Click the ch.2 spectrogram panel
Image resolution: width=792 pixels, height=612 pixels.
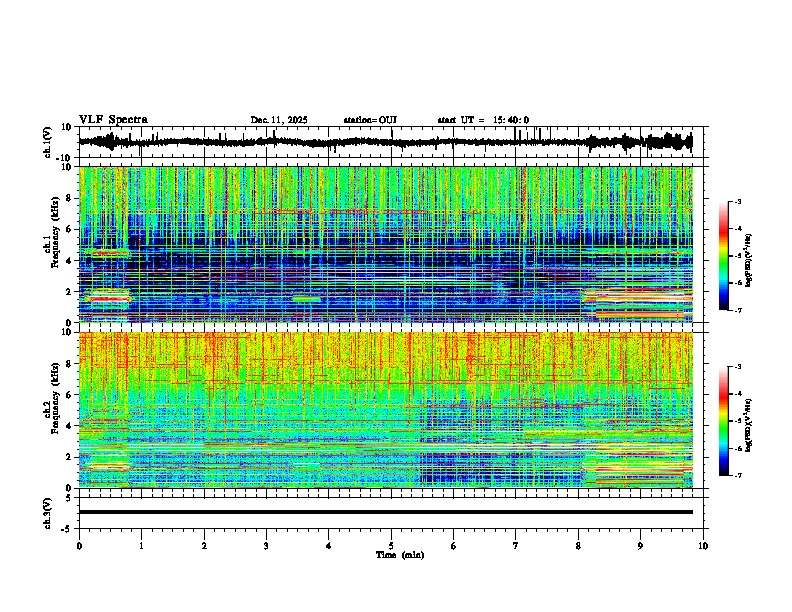click(386, 410)
